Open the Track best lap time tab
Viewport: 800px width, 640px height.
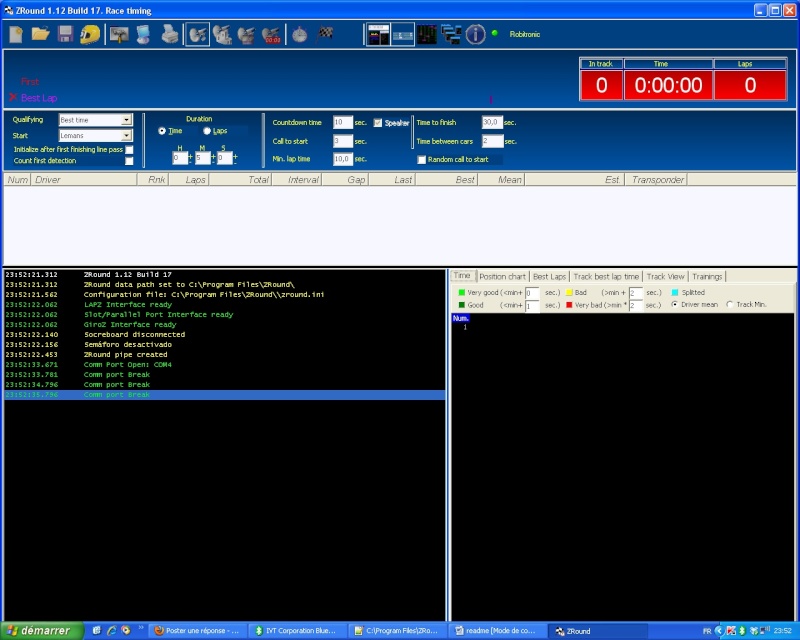pos(606,276)
